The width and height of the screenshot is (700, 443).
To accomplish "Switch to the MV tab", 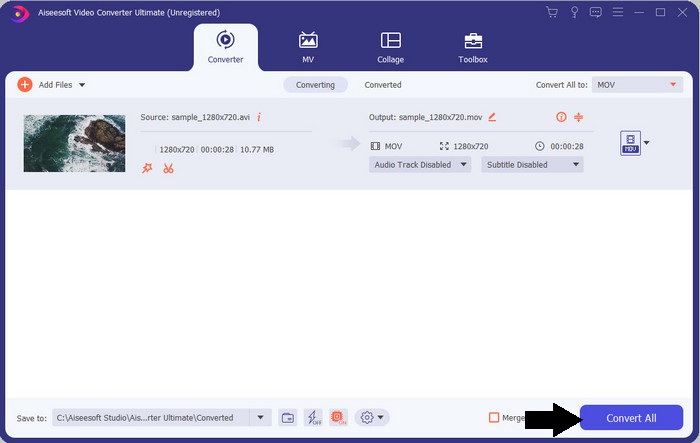I will tap(308, 47).
